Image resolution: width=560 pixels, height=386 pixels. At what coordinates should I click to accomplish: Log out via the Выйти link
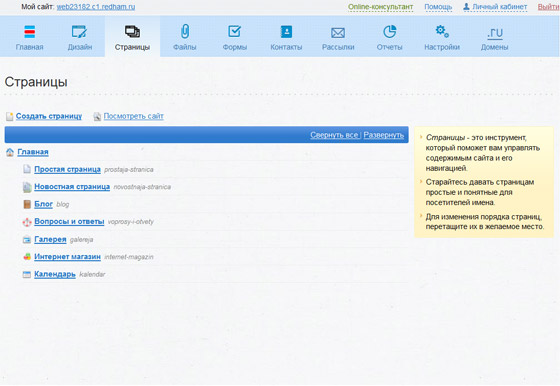(549, 7)
